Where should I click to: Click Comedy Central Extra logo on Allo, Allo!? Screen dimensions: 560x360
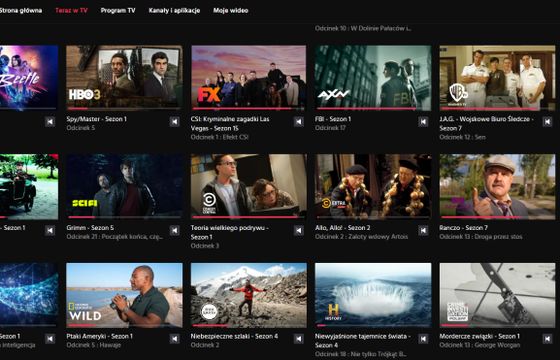pos(334,204)
